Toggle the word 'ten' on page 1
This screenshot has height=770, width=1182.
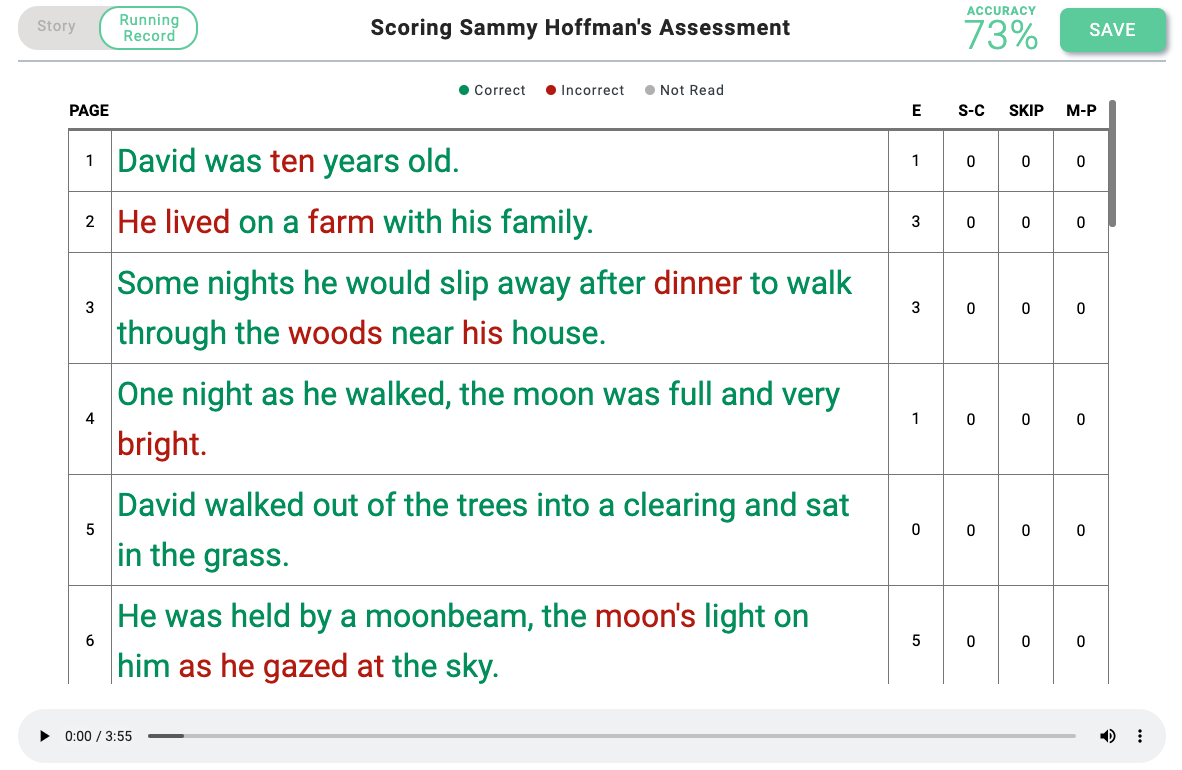point(292,161)
